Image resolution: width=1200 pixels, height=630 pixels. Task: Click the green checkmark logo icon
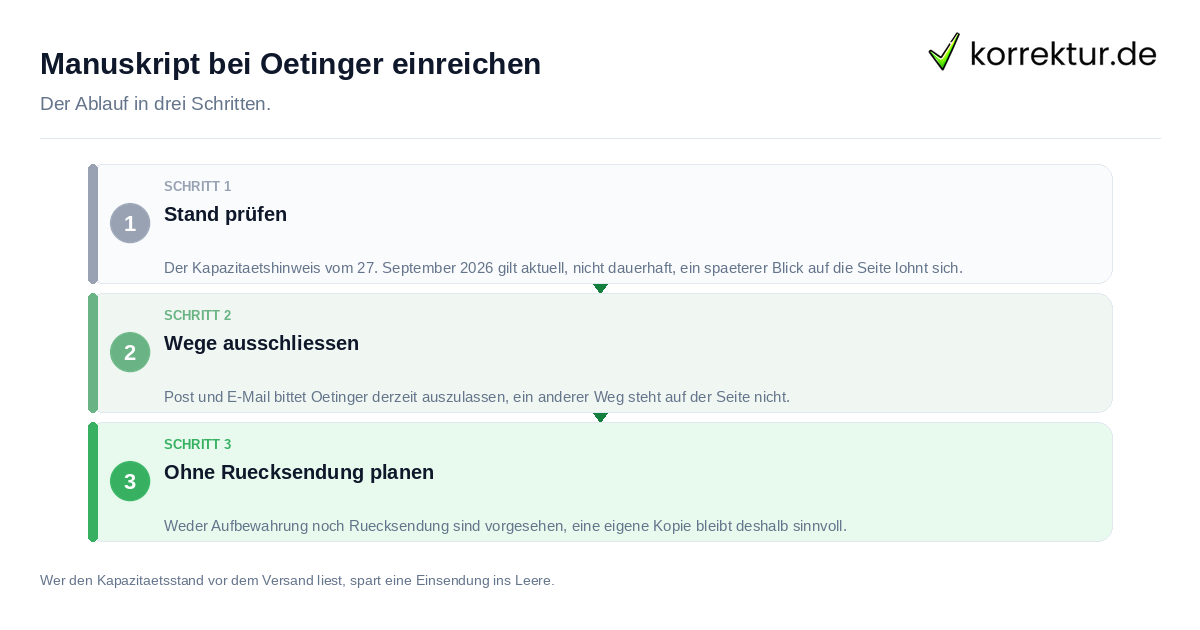pos(944,52)
